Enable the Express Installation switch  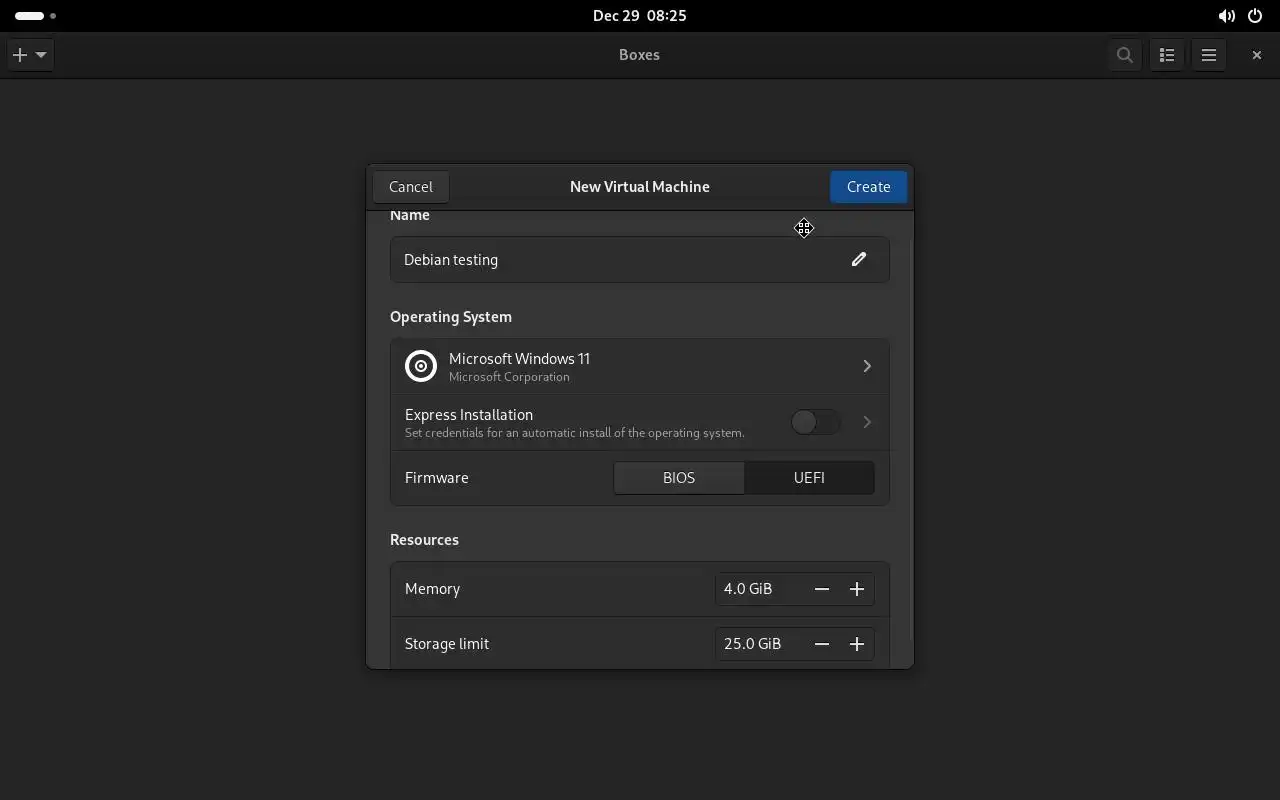[x=815, y=422]
